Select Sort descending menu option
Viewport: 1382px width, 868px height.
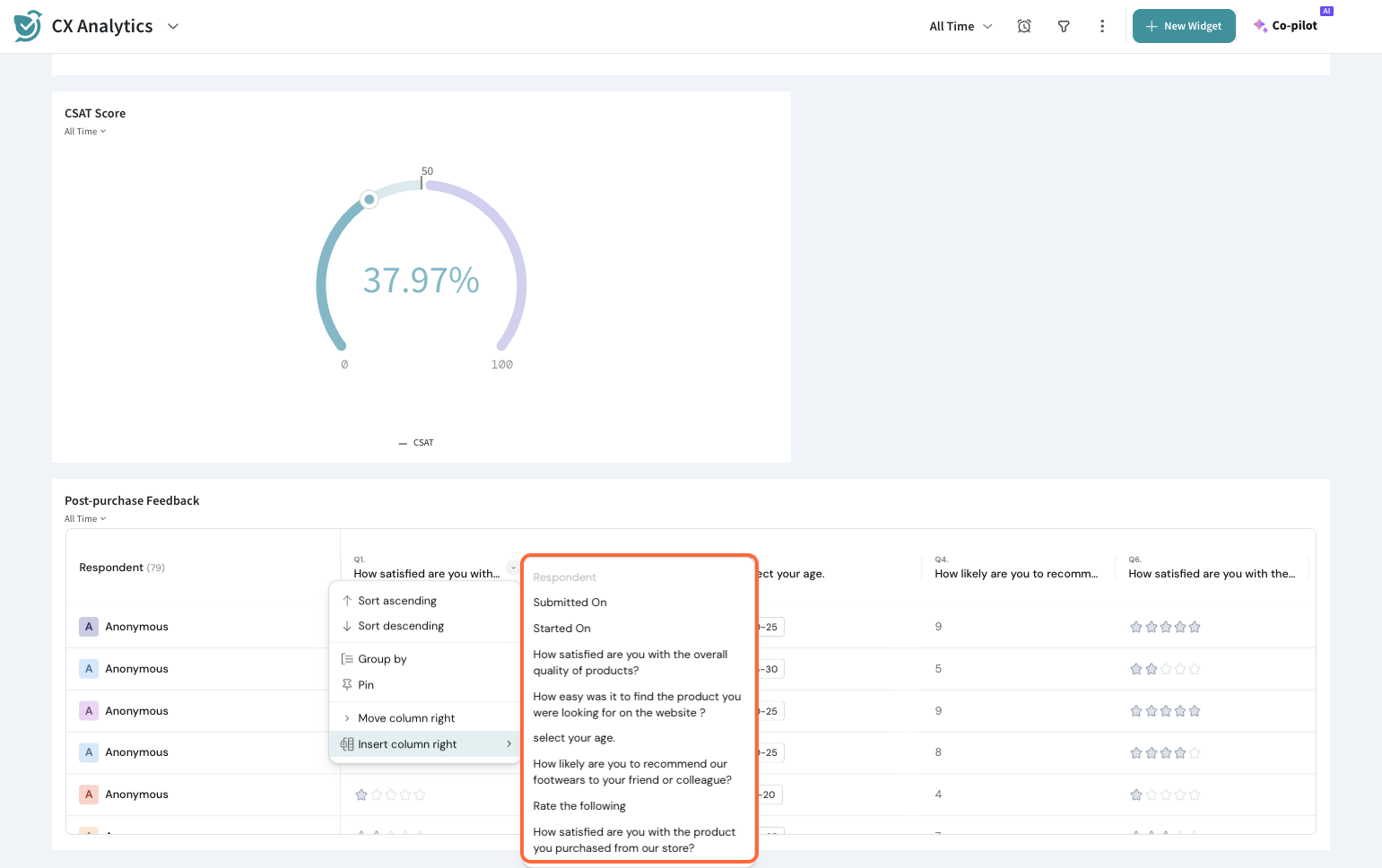click(x=400, y=626)
